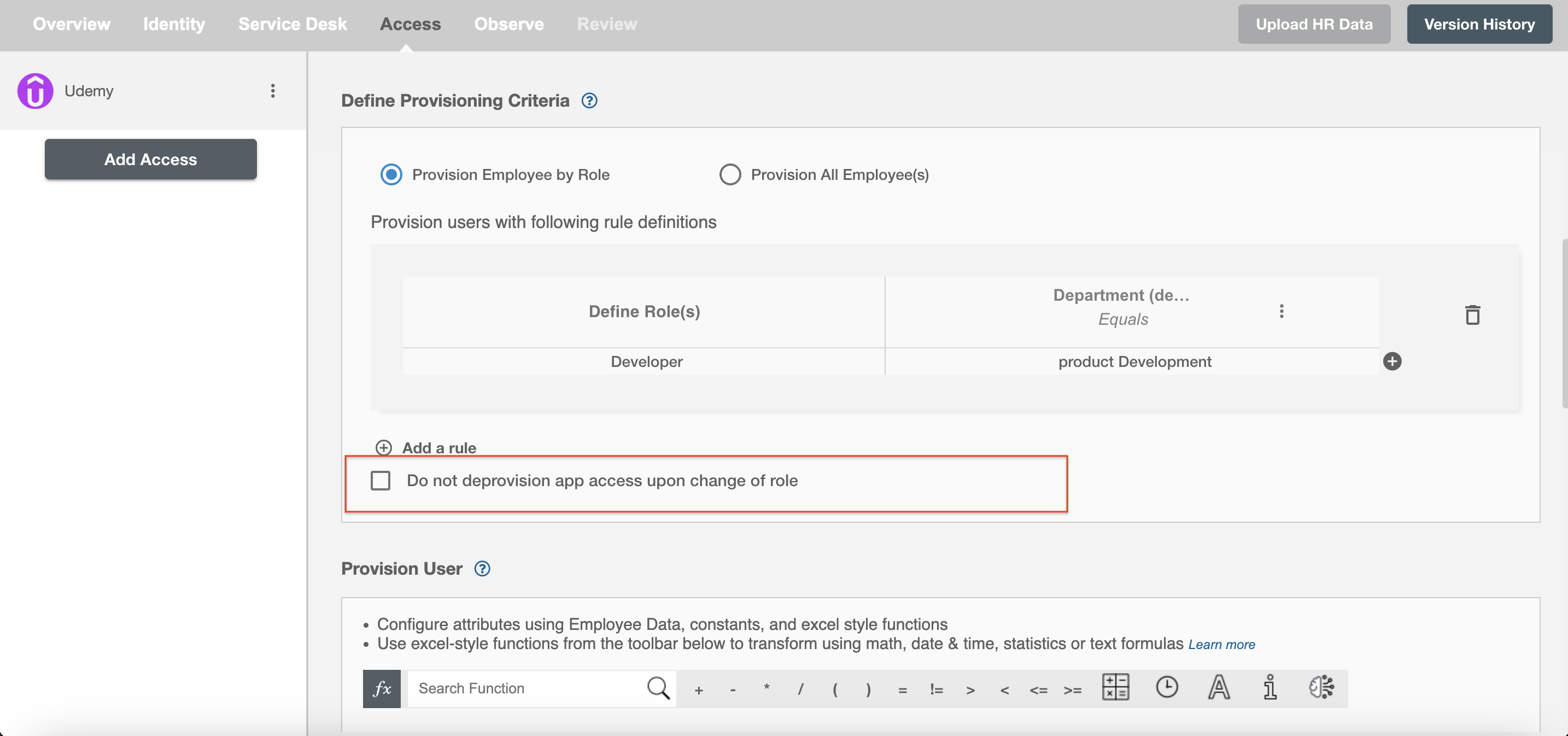Open Version History
Viewport: 1568px width, 736px height.
coord(1479,25)
